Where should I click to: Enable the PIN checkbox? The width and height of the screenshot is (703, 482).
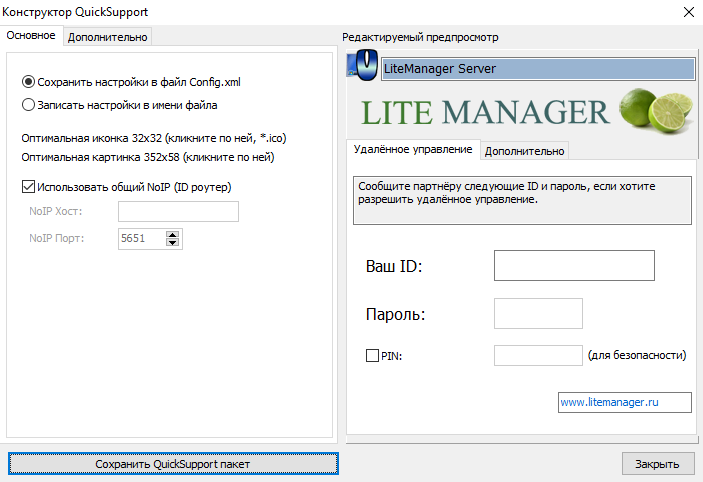click(x=373, y=356)
